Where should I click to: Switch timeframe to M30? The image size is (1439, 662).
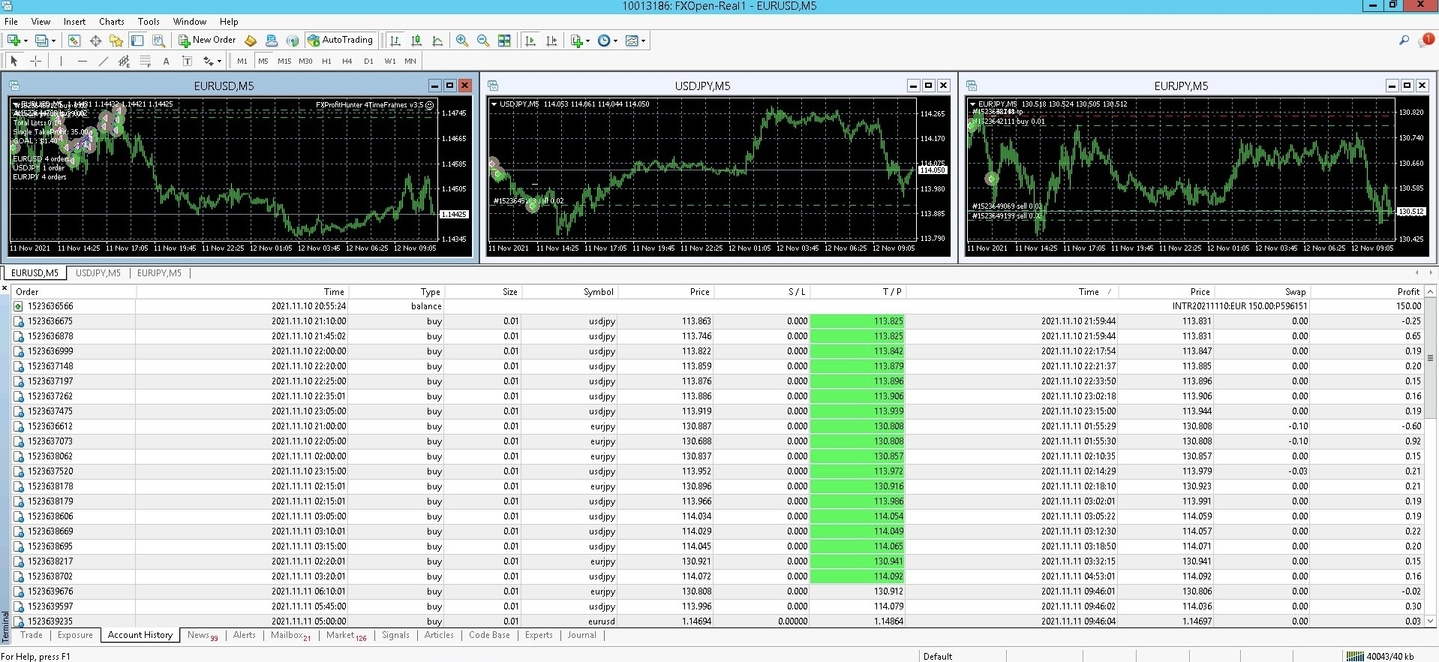[x=305, y=61]
